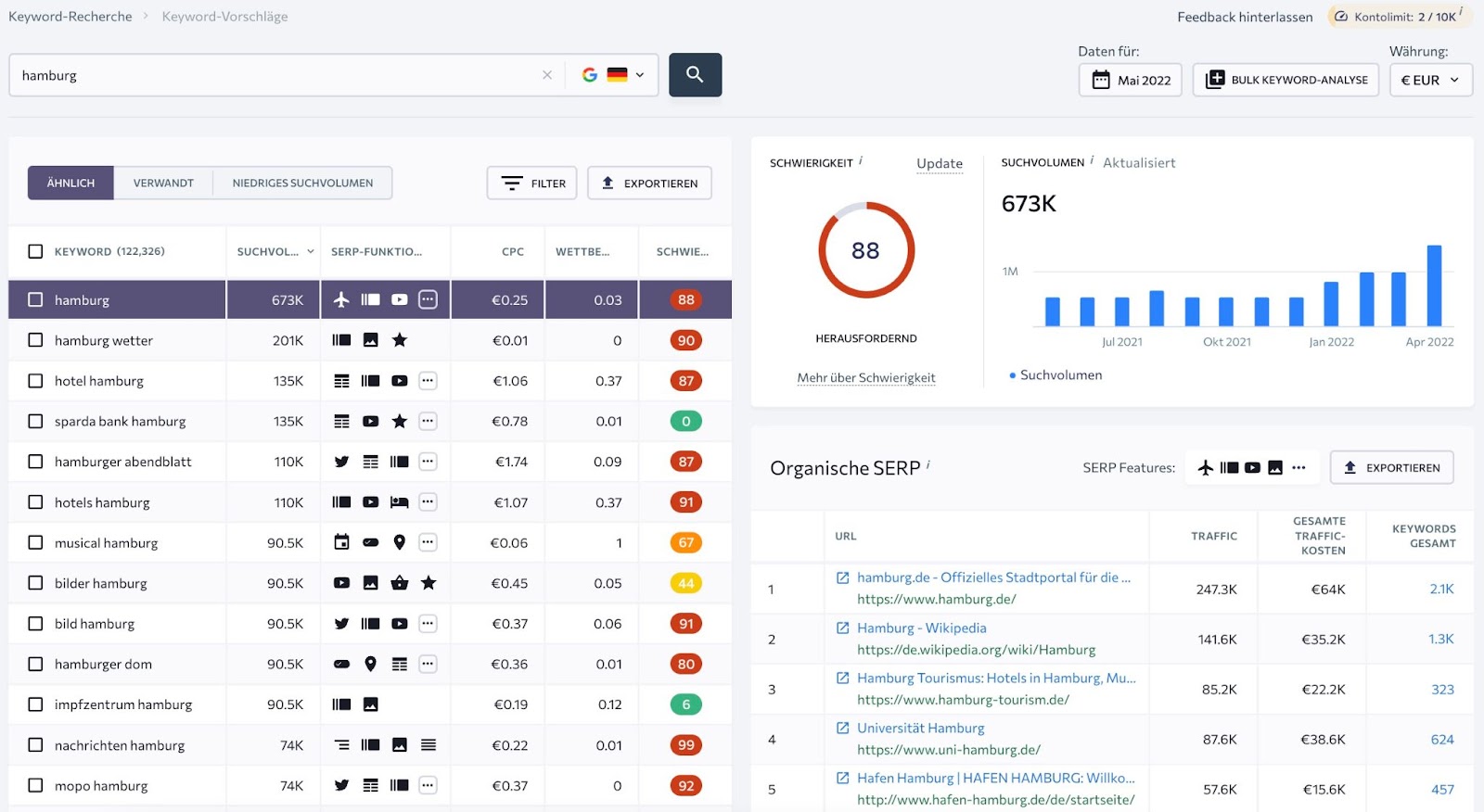Tick the checkbox for hamburg wetter
The image size is (1484, 812).
click(35, 340)
